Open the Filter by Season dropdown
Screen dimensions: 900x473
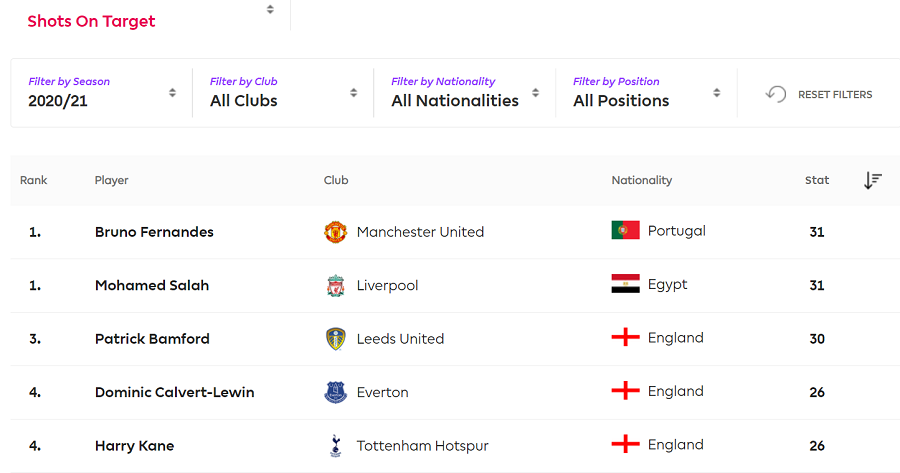(102, 92)
